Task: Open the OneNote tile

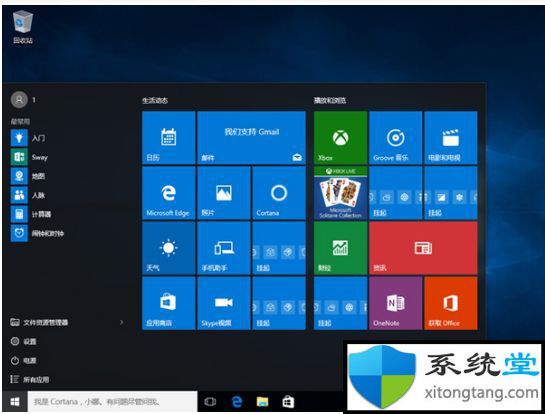Action: [396, 303]
